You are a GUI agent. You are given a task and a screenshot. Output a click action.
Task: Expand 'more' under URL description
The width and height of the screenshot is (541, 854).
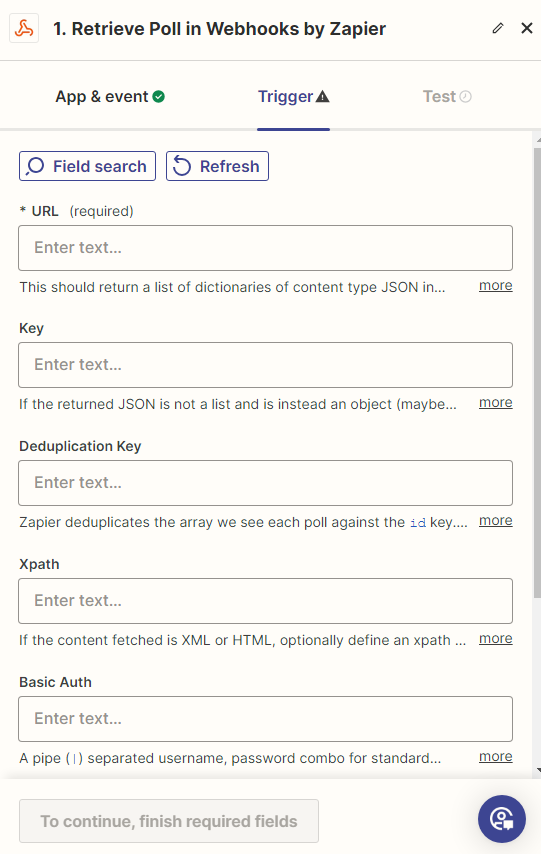[x=495, y=285]
